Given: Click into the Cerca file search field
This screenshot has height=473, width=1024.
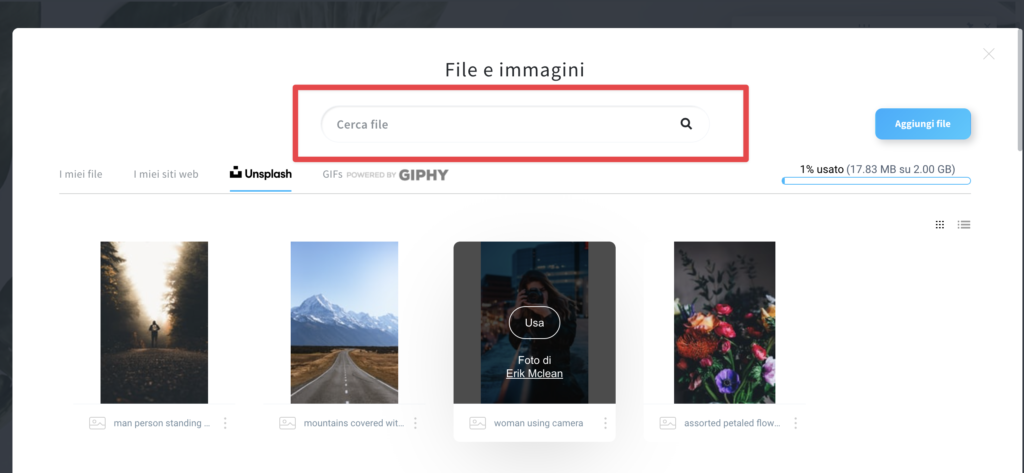Looking at the screenshot, I should click(515, 124).
